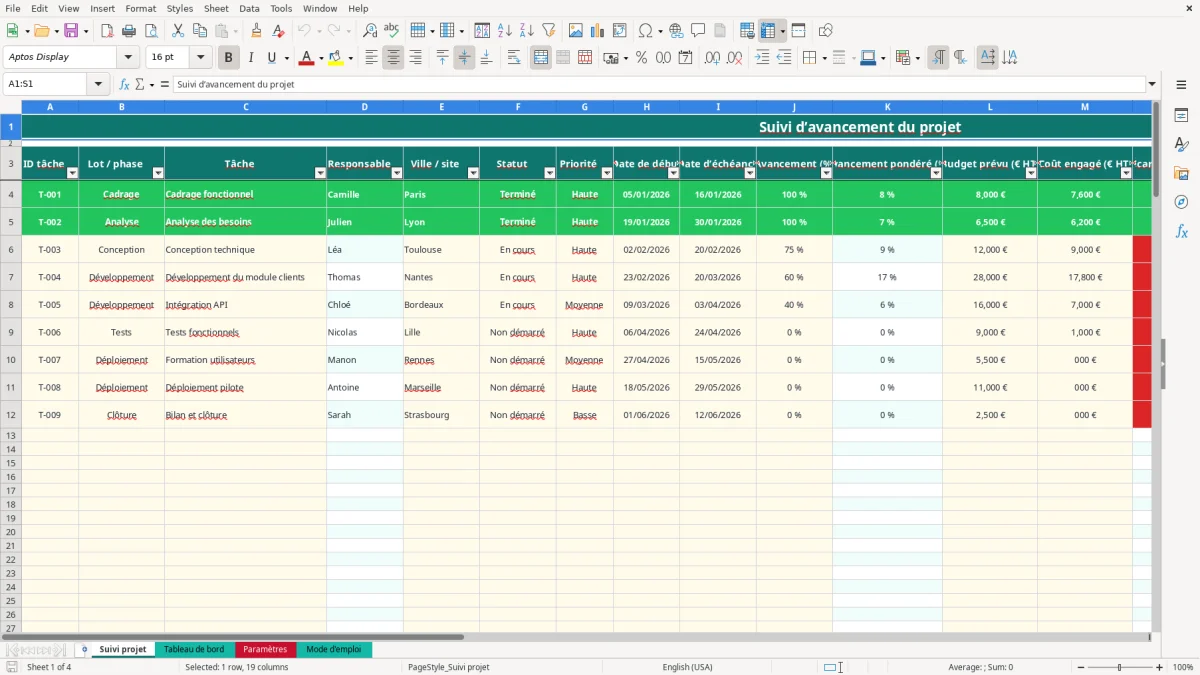
Task: Open the Tâche column filter dropdown
Action: click(x=320, y=173)
